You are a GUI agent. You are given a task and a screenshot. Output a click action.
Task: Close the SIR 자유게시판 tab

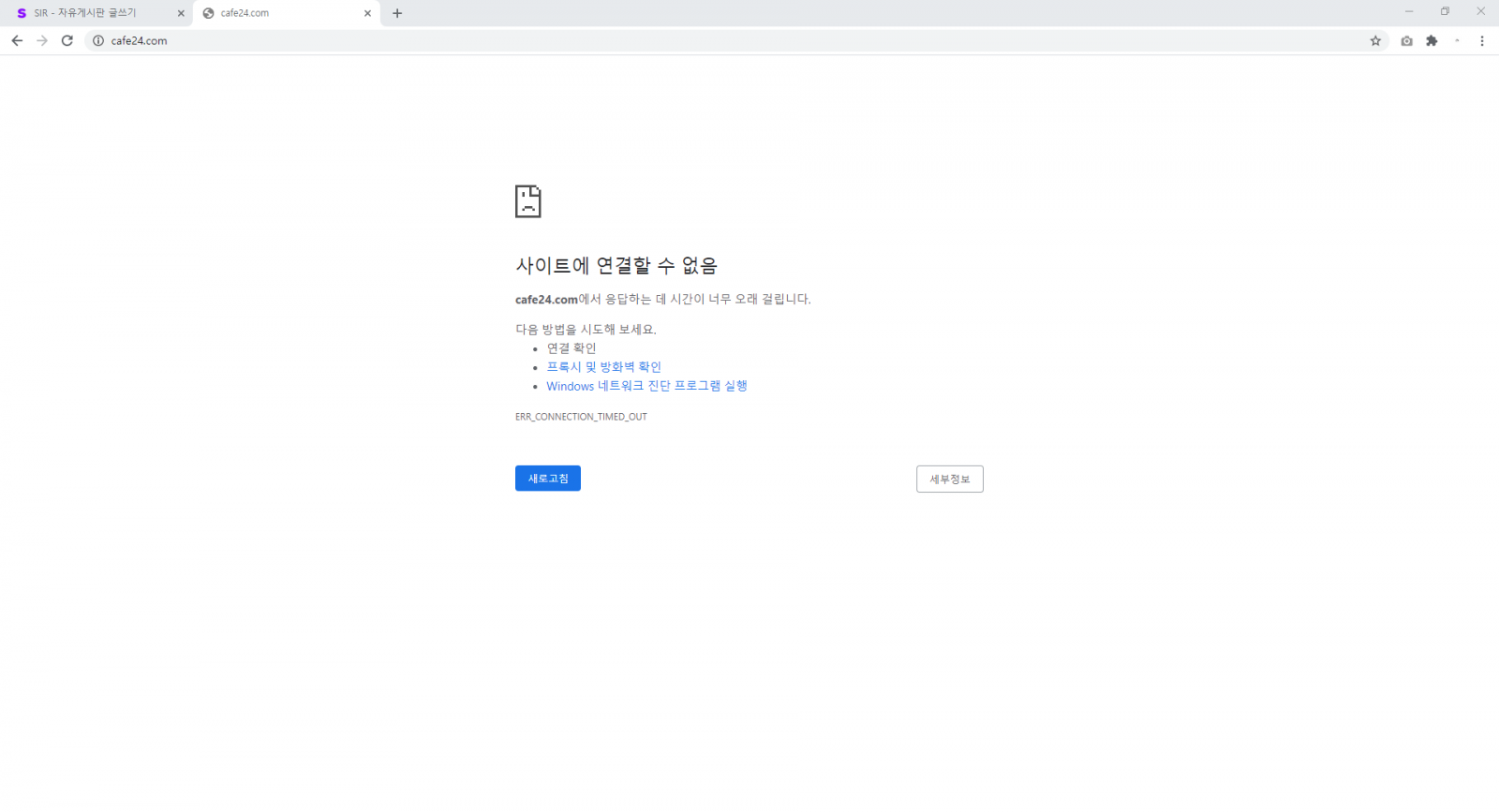click(x=181, y=13)
